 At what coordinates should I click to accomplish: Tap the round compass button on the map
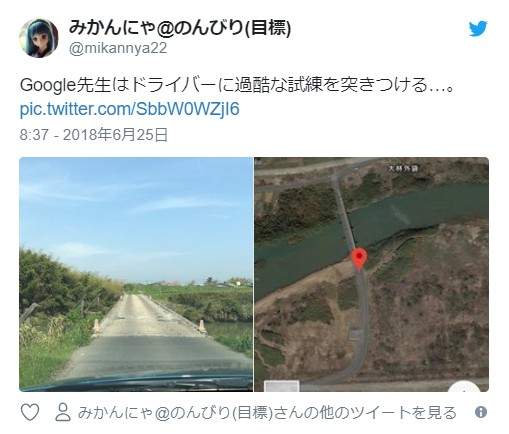[465, 387]
